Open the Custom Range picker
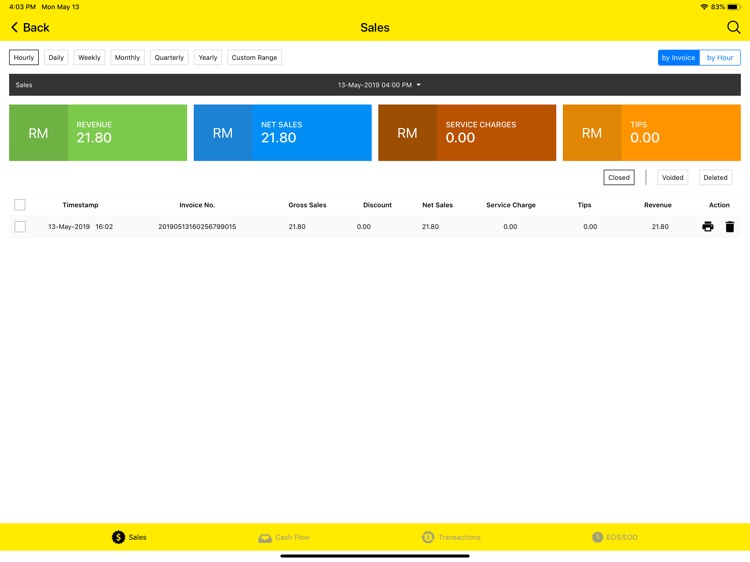 pos(254,57)
